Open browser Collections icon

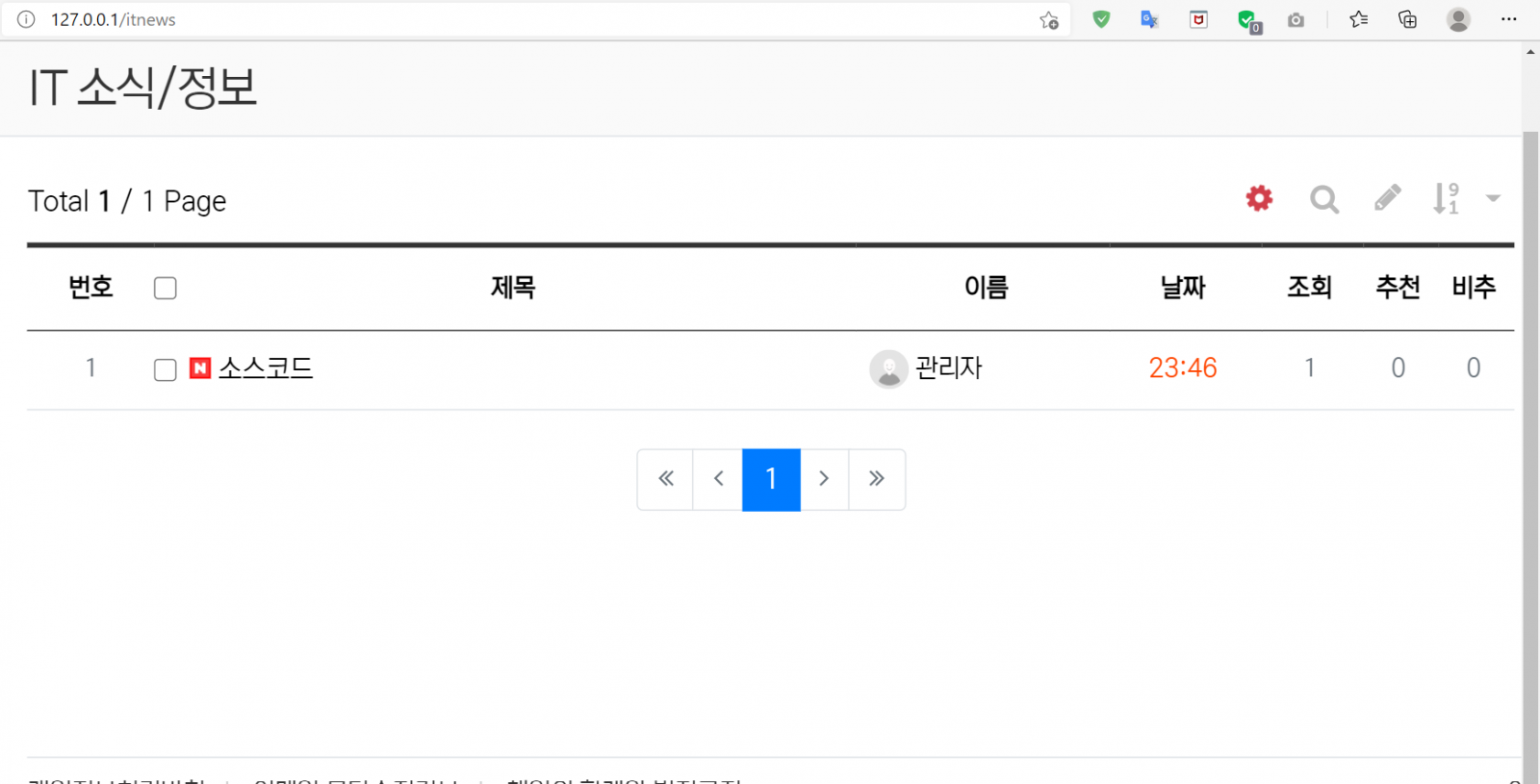(1407, 20)
